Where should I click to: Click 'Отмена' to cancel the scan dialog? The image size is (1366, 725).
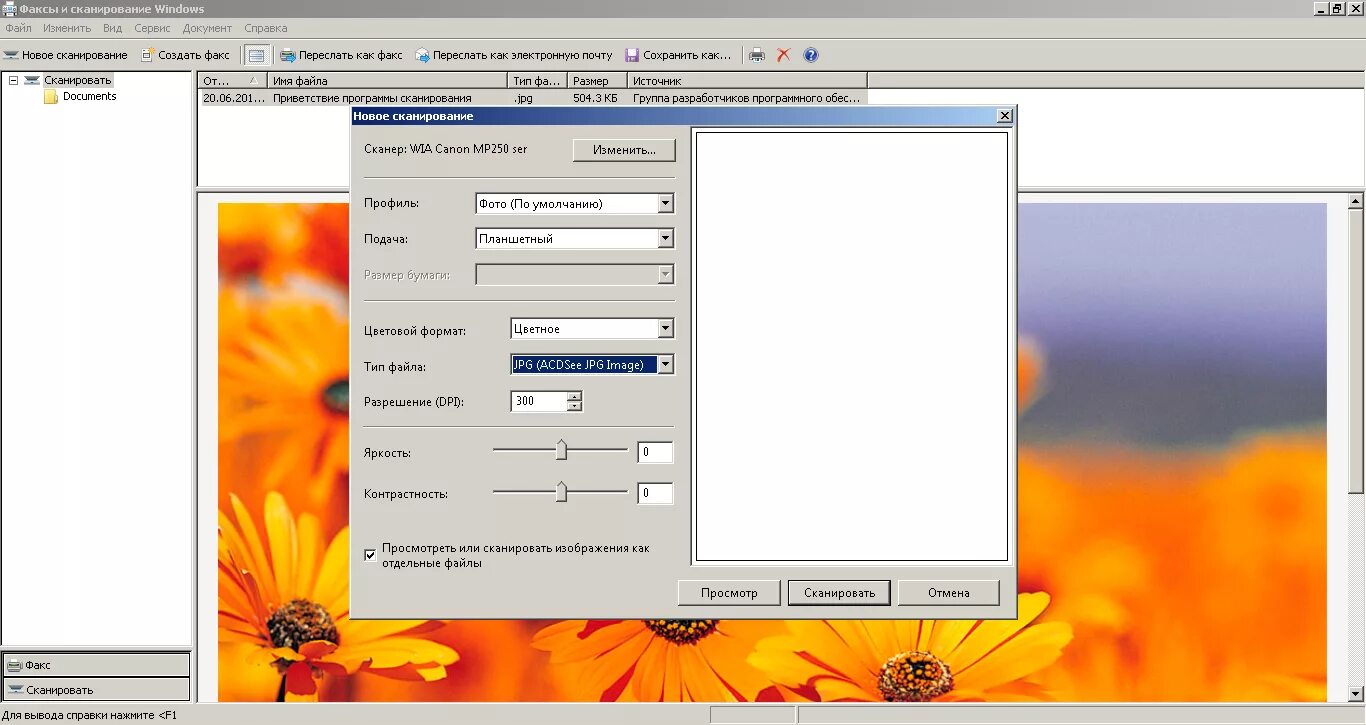(948, 593)
